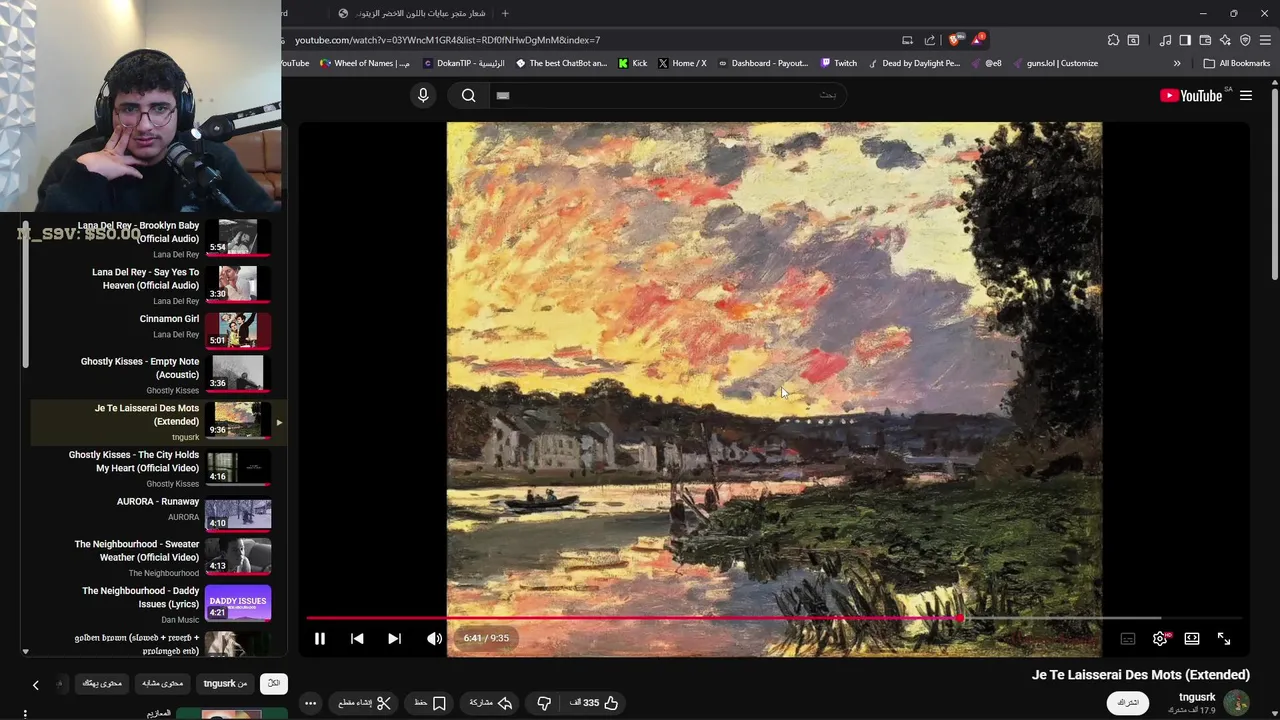Focus the YouTube search input field
The image size is (1280, 720).
coord(668,95)
